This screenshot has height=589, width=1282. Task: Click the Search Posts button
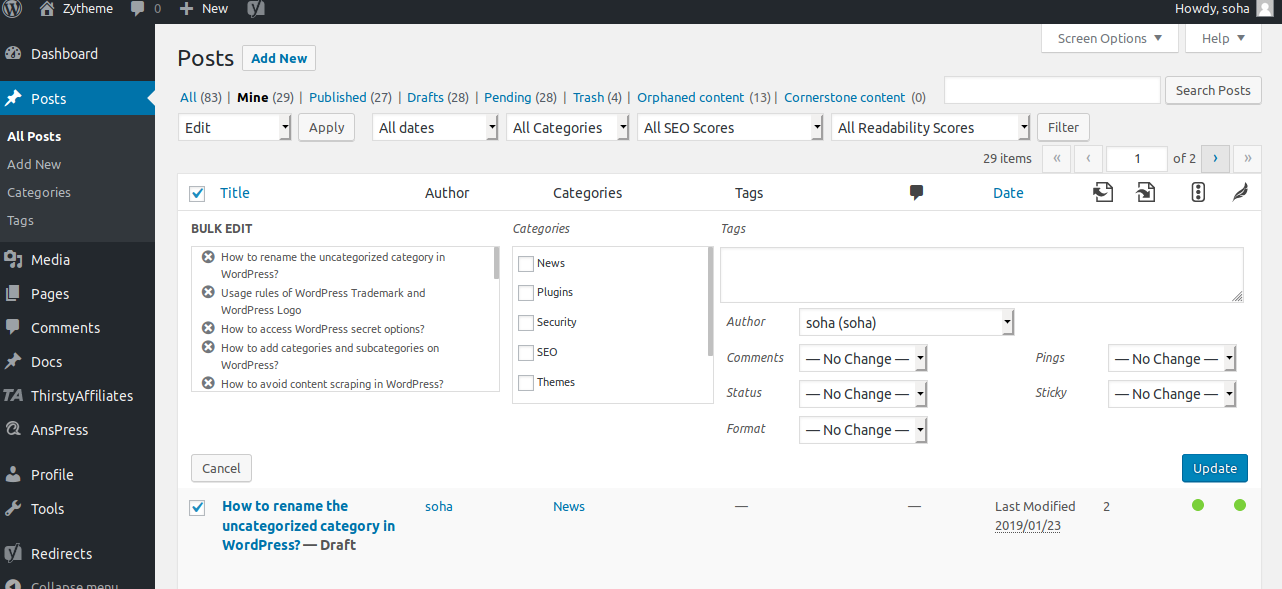click(x=1213, y=90)
